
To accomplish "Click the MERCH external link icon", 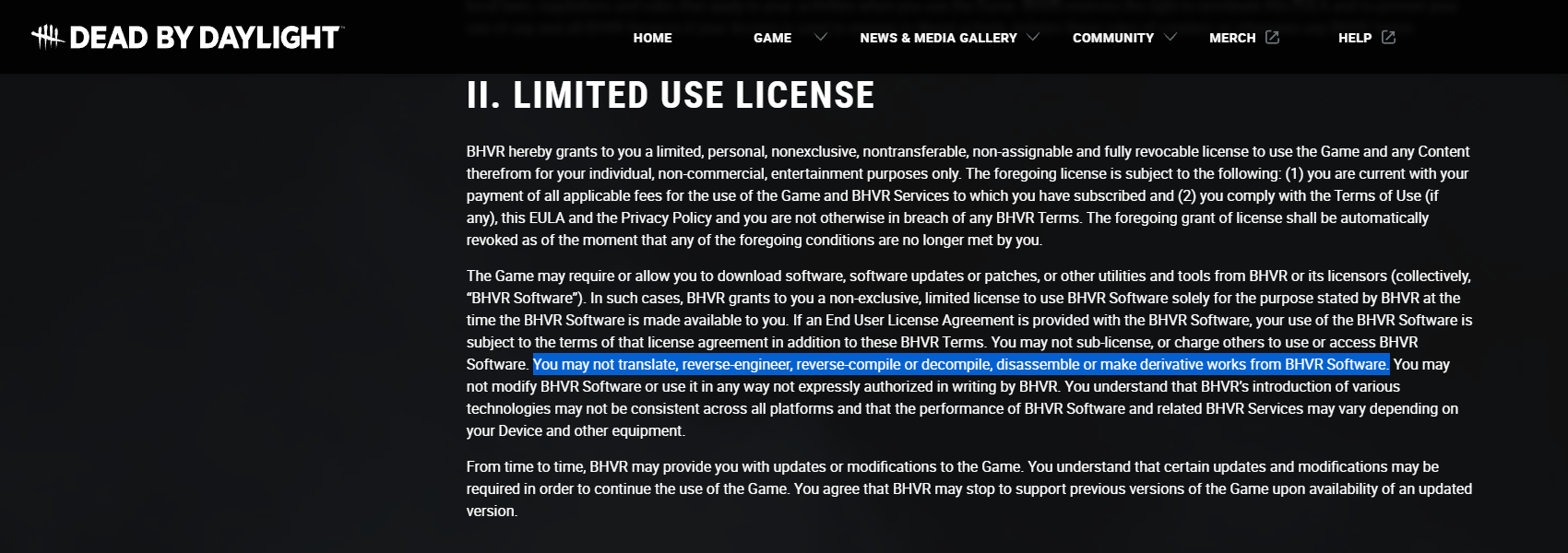I will click(1272, 37).
